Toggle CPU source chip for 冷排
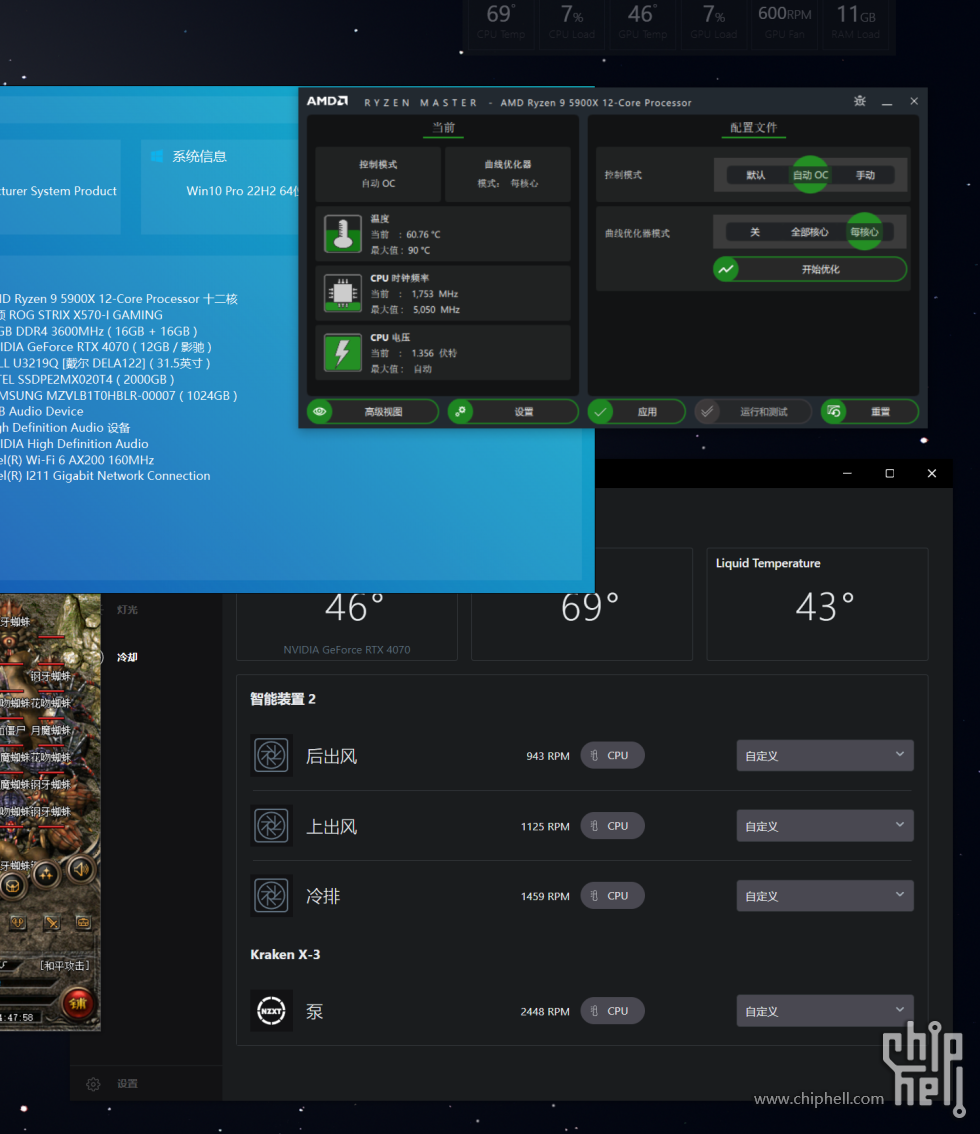This screenshot has height=1134, width=980. [612, 896]
